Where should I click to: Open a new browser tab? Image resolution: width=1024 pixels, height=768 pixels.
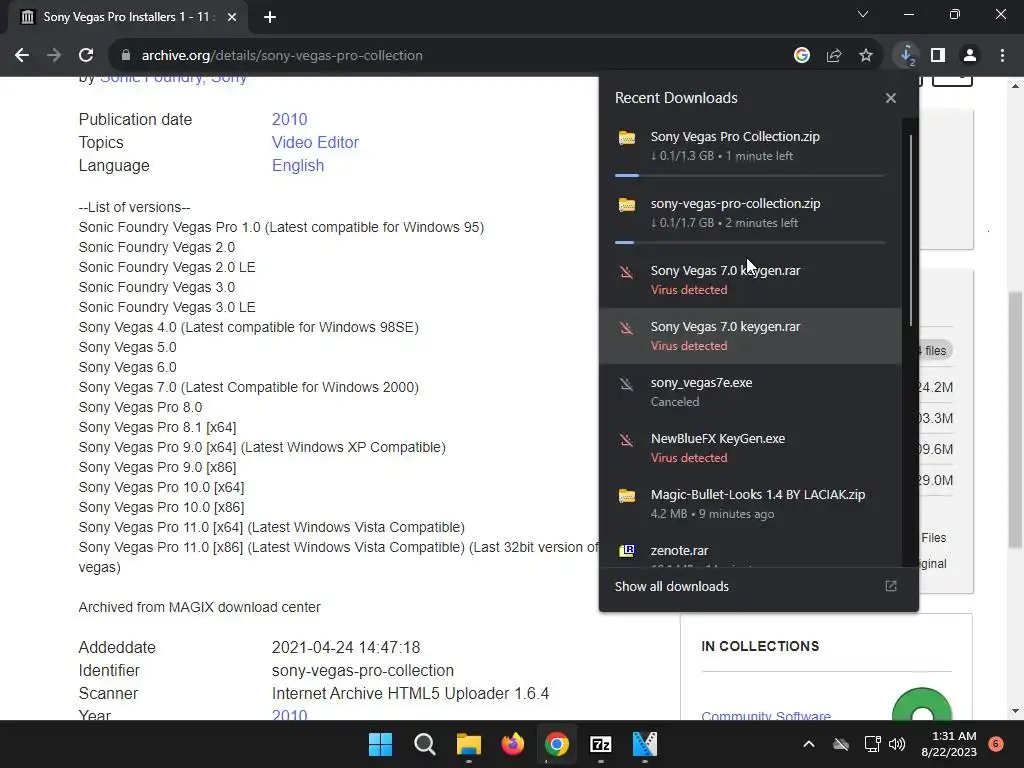(270, 17)
